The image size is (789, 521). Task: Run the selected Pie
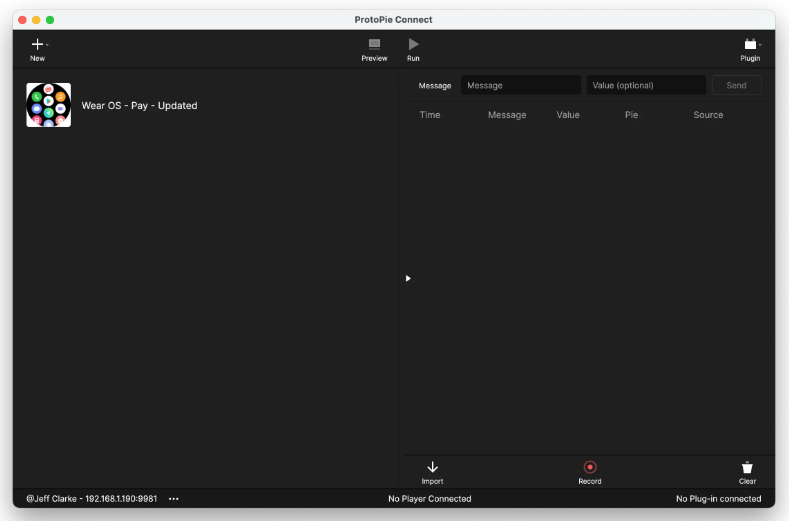(x=413, y=50)
